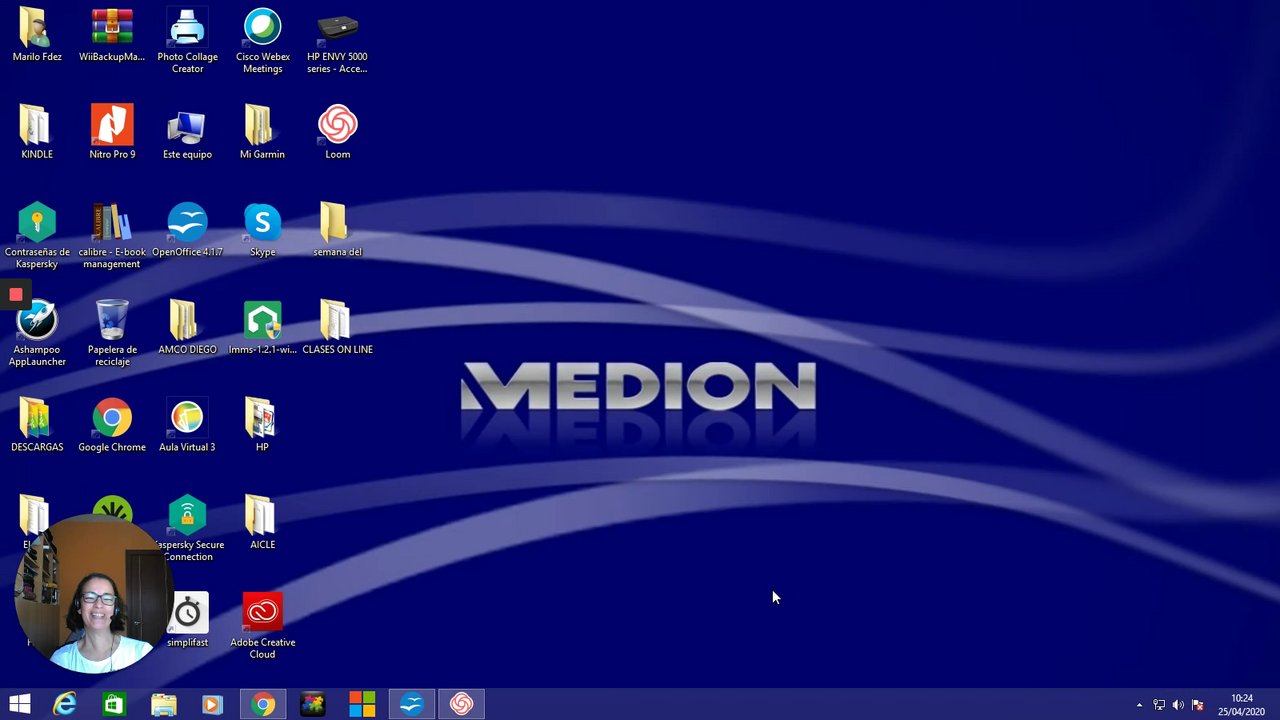Select the HP folder on desktop

262,425
